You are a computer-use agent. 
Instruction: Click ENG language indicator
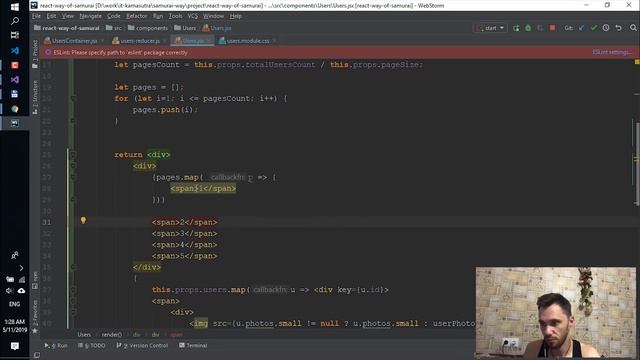[15, 304]
